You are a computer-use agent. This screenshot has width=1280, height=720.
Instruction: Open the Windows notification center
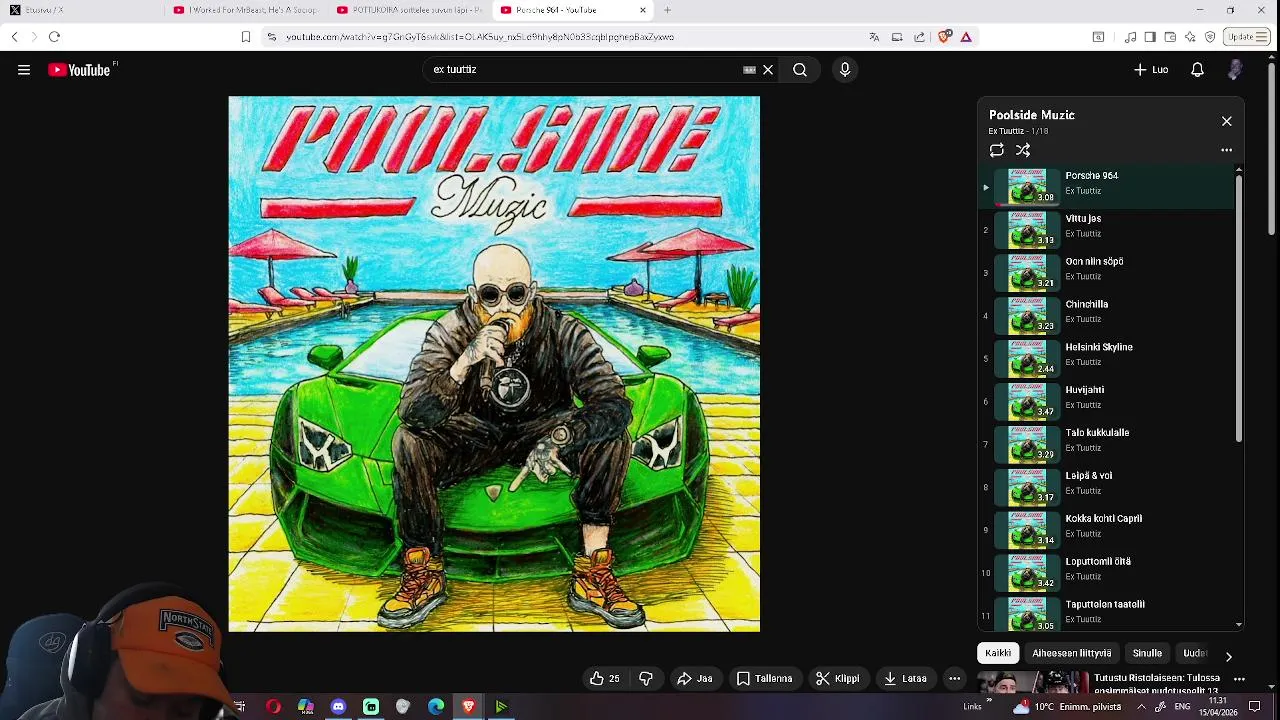[1255, 707]
